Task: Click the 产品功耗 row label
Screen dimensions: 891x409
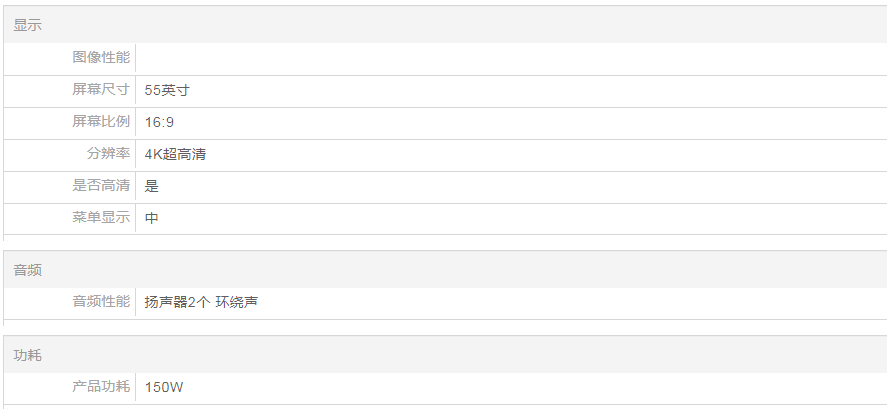Action: tap(101, 387)
